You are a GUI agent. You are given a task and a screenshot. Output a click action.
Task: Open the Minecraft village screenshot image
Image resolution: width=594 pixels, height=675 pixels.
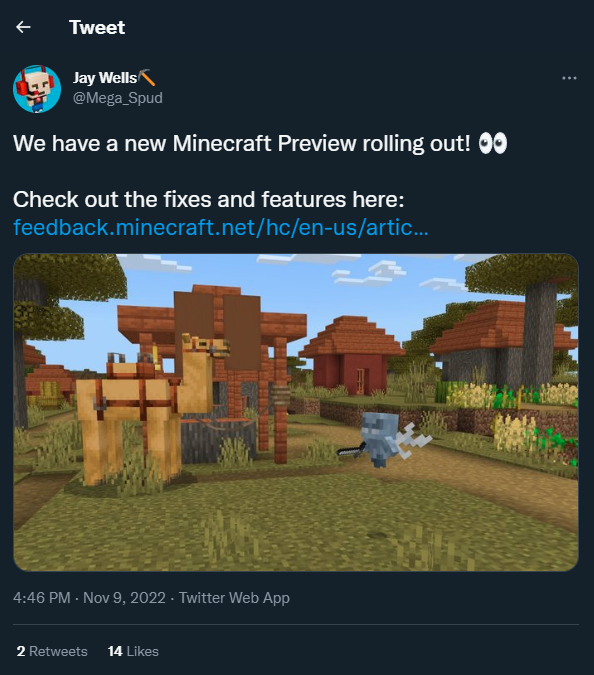point(296,412)
